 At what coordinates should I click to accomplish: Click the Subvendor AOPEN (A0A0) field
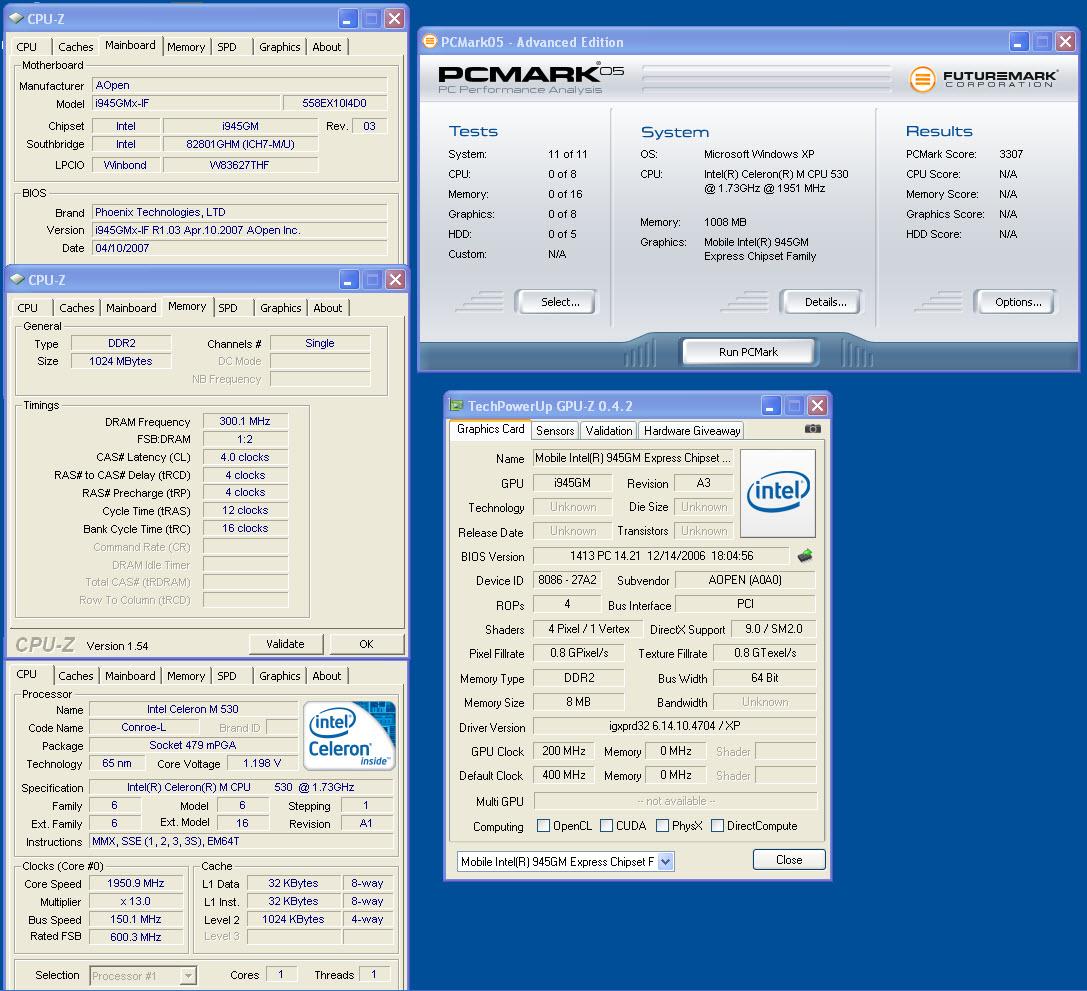tap(745, 580)
